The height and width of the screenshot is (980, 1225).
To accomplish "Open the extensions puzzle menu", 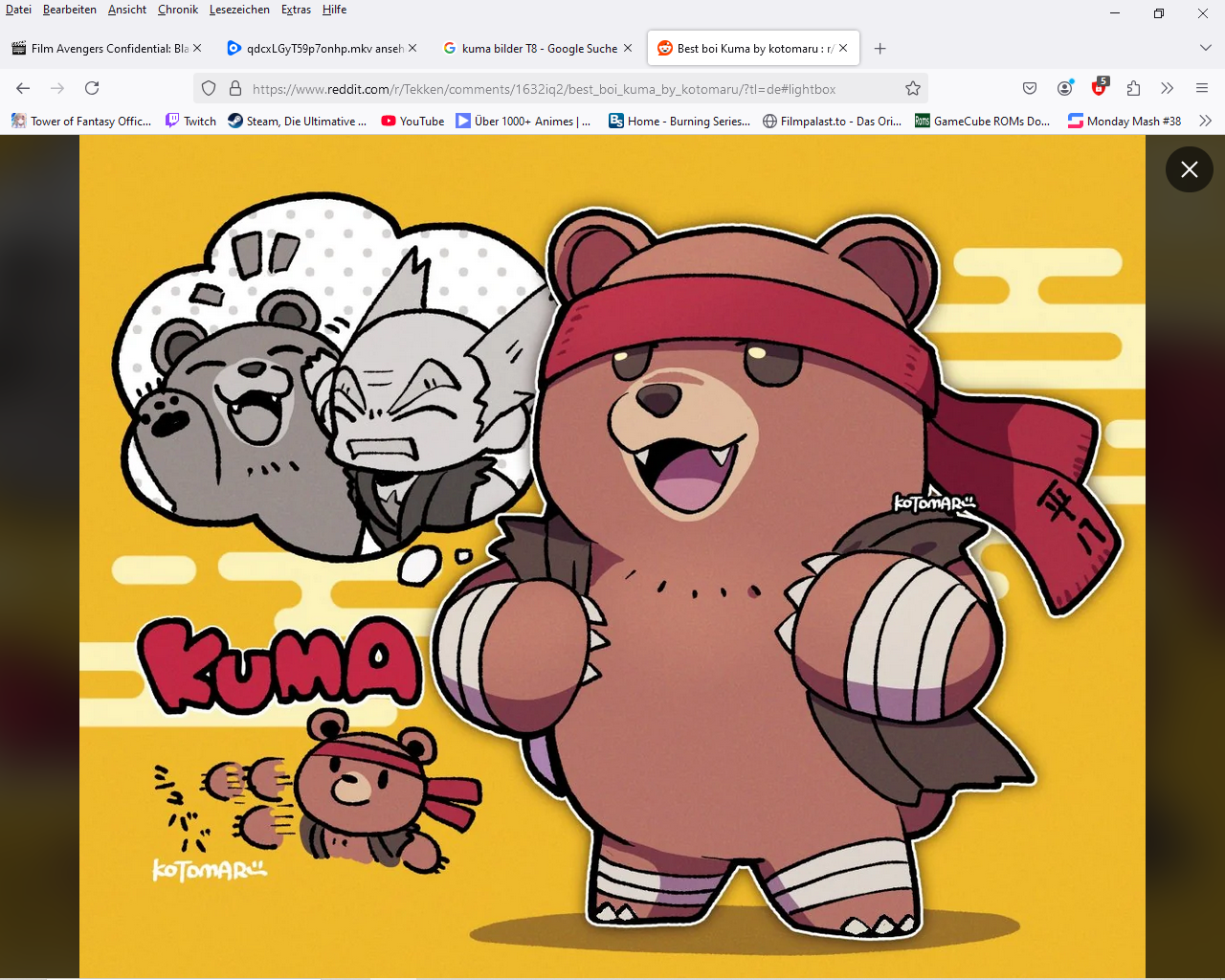I will tap(1133, 88).
